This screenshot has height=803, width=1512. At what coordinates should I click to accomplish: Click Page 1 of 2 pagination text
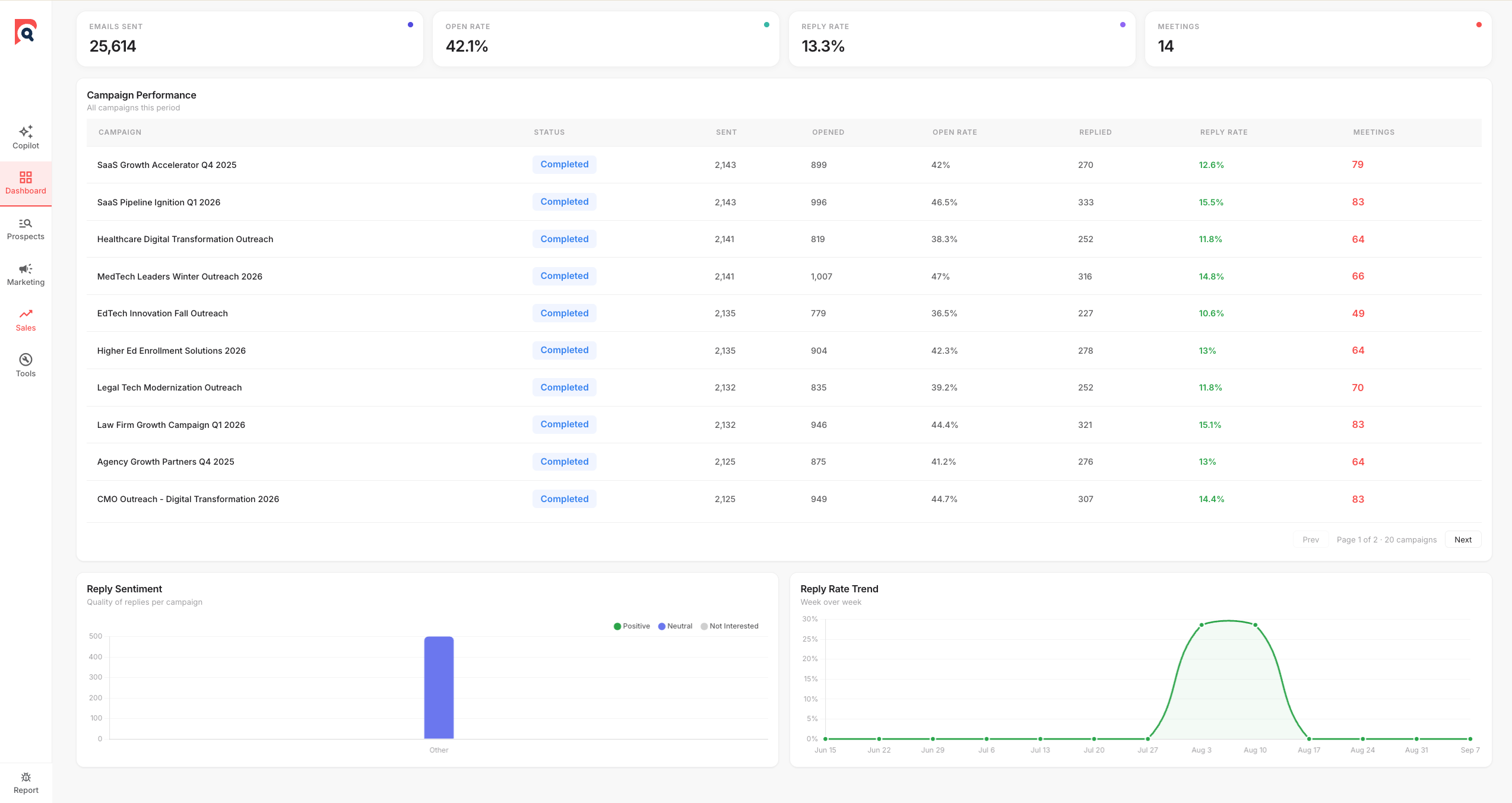(1387, 539)
